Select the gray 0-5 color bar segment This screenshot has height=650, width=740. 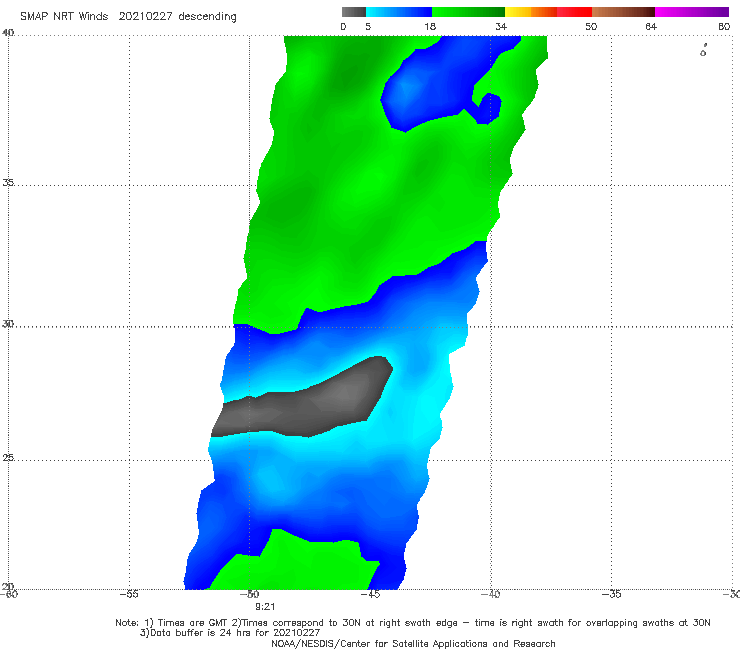pyautogui.click(x=354, y=12)
